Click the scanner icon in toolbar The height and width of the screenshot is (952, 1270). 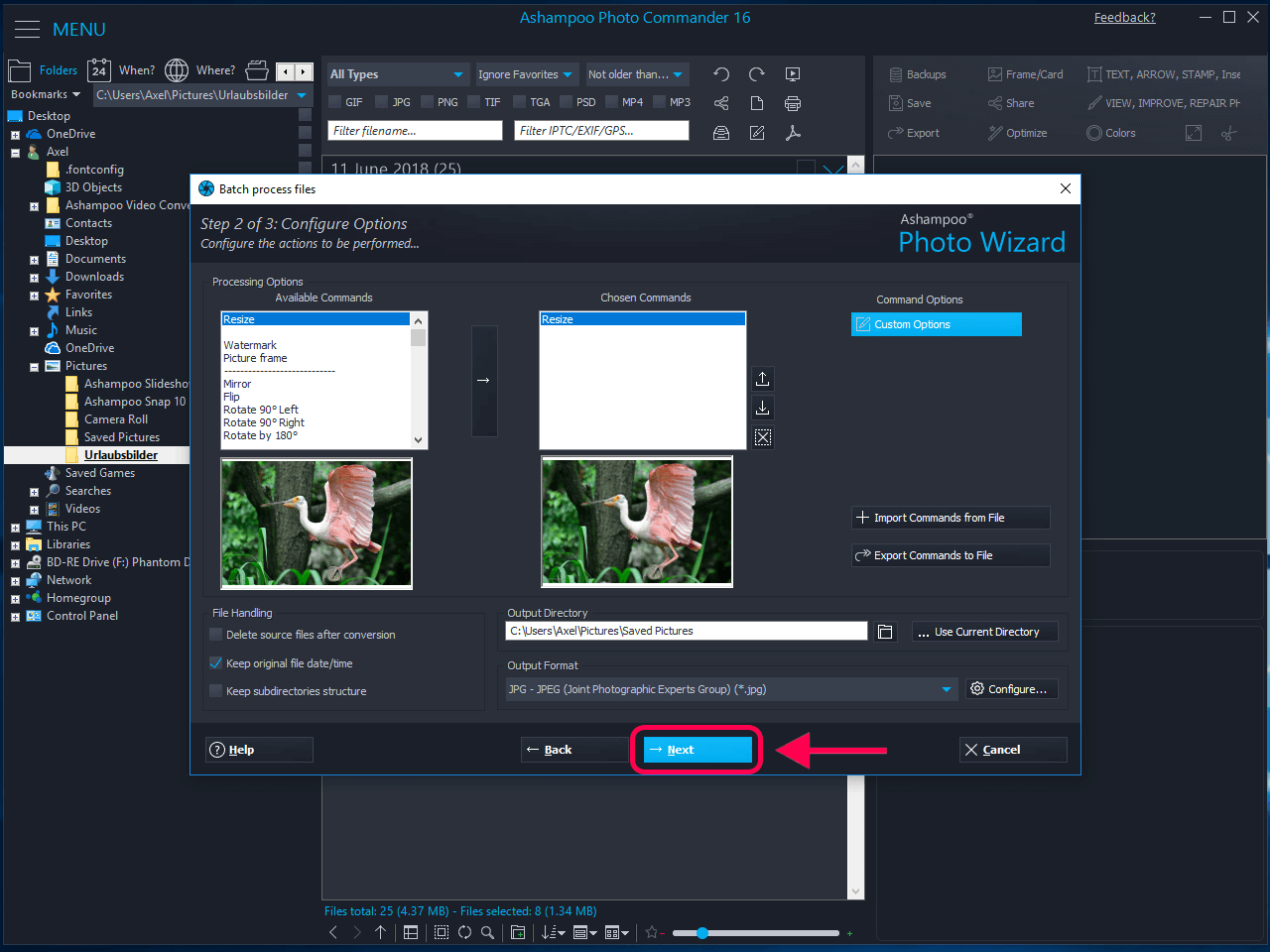pyautogui.click(x=721, y=133)
